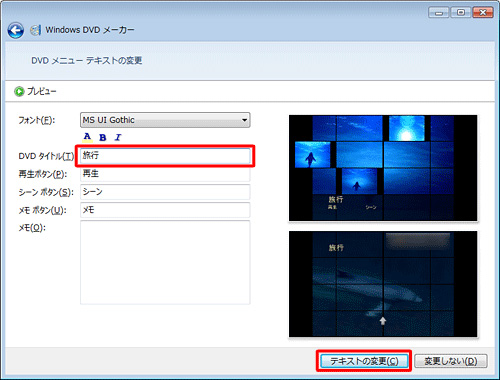Click the 変更しない button
This screenshot has width=500, height=380.
pyautogui.click(x=451, y=361)
